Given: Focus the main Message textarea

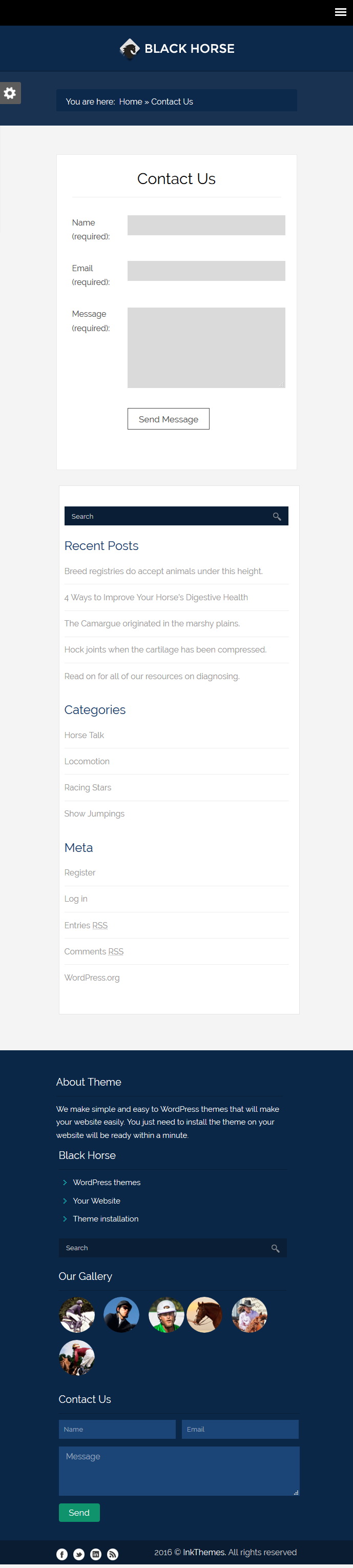Looking at the screenshot, I should click(206, 348).
